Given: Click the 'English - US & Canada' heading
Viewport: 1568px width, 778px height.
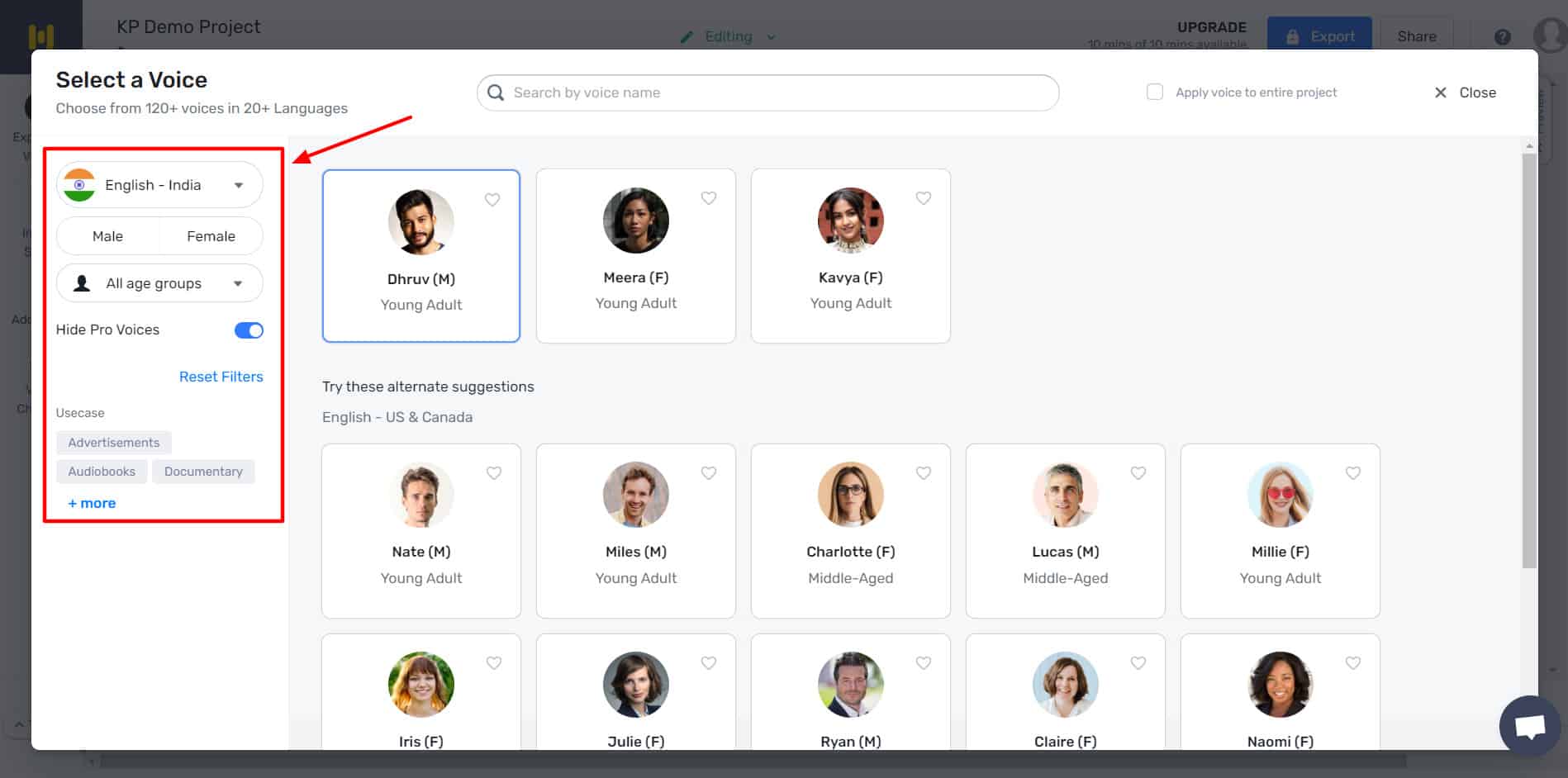Looking at the screenshot, I should 397,417.
